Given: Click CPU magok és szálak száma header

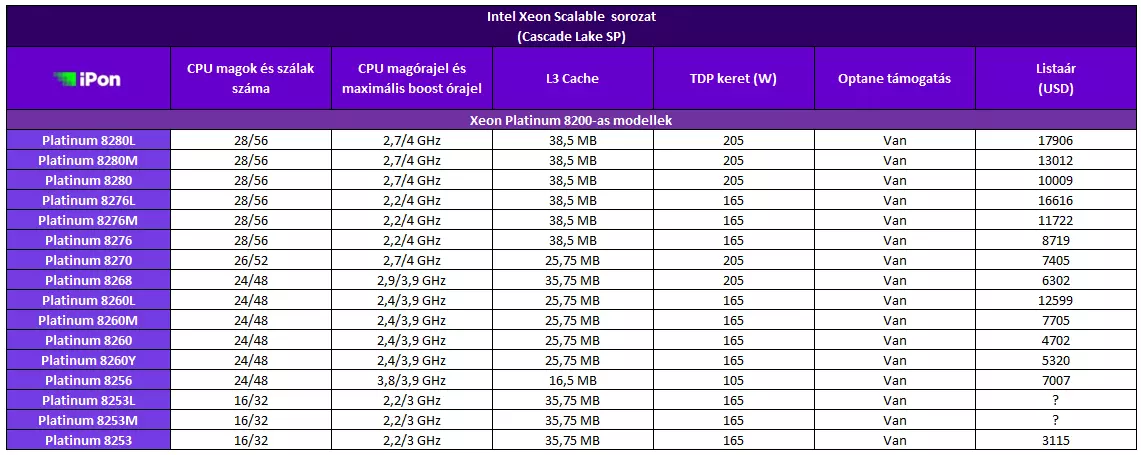Looking at the screenshot, I should coord(250,79).
